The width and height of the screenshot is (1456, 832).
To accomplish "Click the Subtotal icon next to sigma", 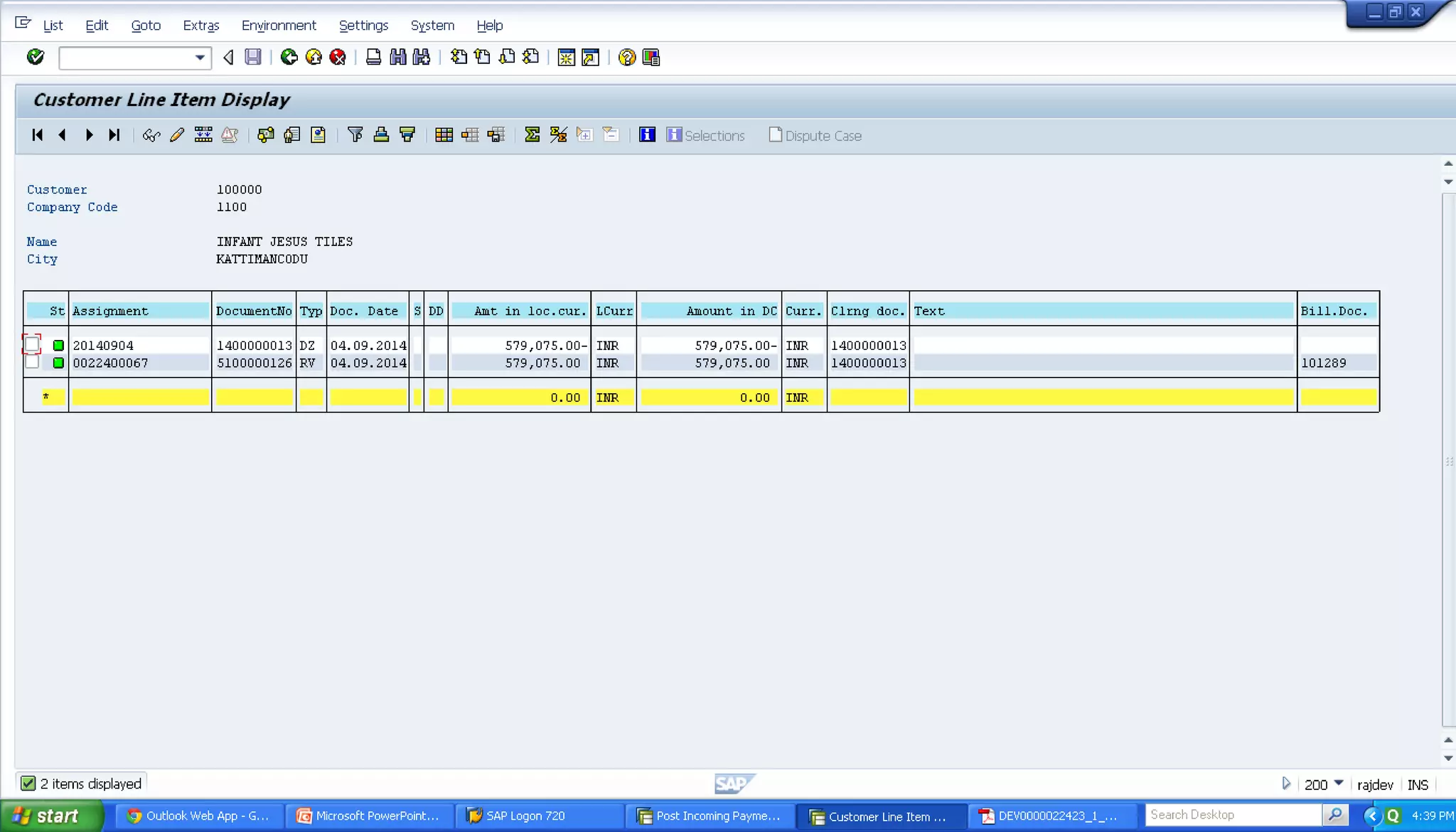I will click(558, 135).
